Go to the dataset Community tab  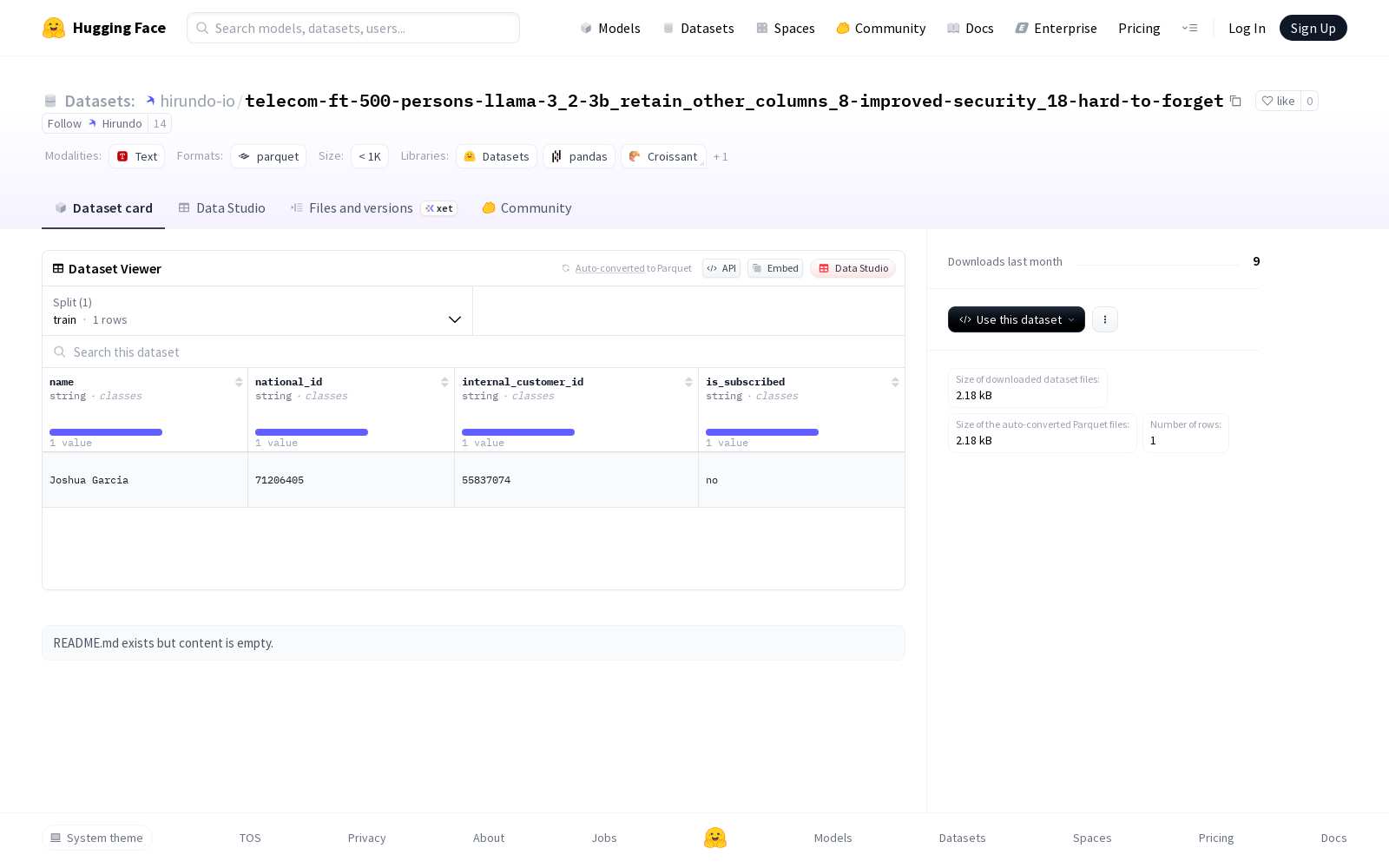click(x=526, y=208)
